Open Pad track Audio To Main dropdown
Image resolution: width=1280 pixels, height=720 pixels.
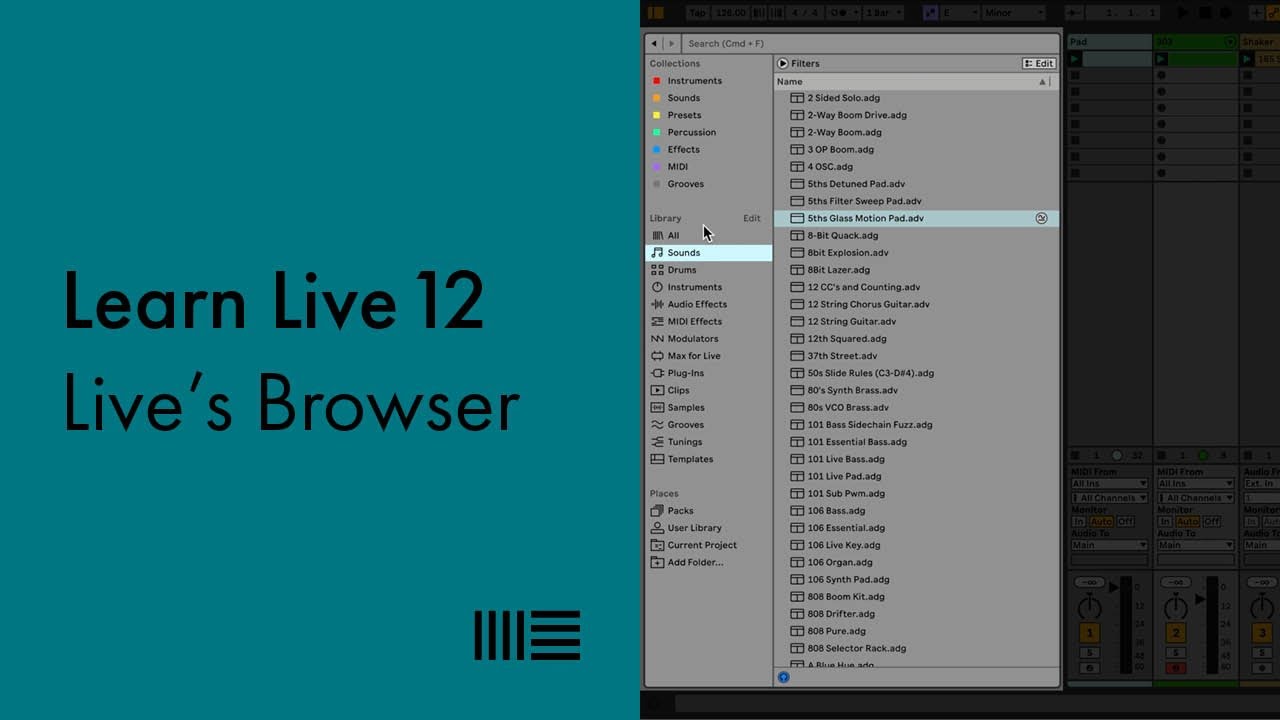tap(1110, 545)
